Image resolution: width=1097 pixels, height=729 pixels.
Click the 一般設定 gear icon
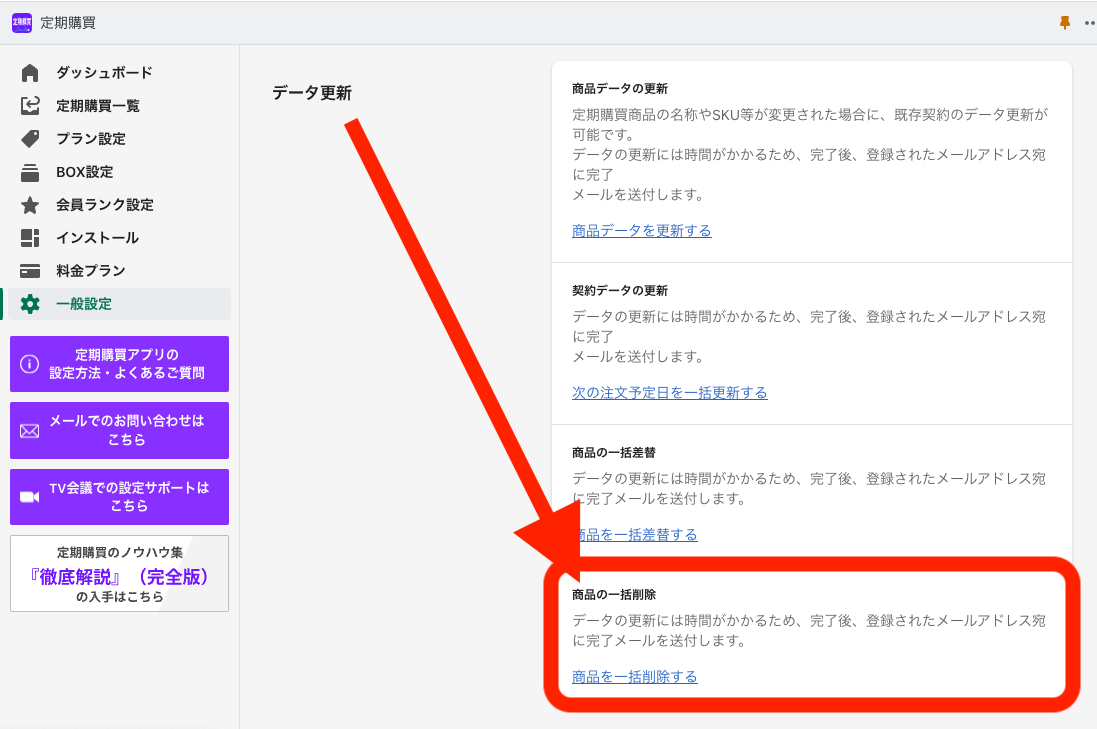30,304
